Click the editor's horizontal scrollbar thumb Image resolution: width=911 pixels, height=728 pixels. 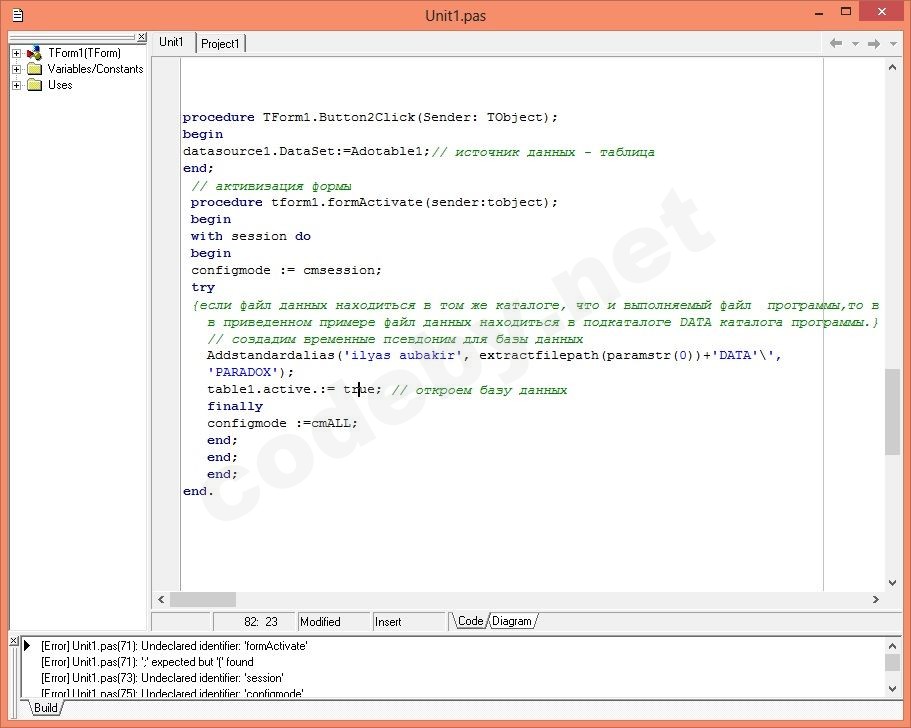click(203, 600)
